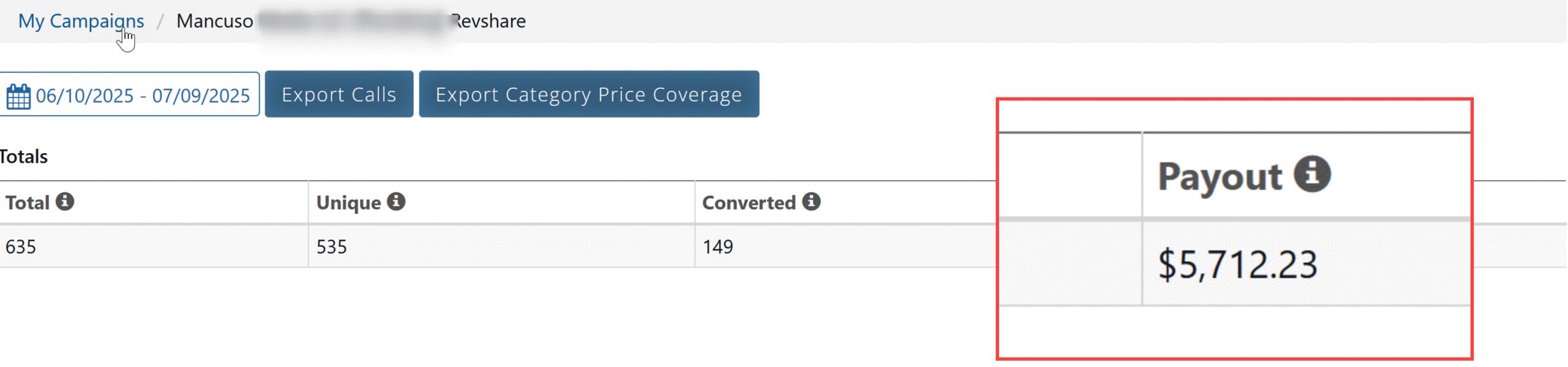1568x367 pixels.
Task: Click the Payout column header text
Action: click(1219, 176)
